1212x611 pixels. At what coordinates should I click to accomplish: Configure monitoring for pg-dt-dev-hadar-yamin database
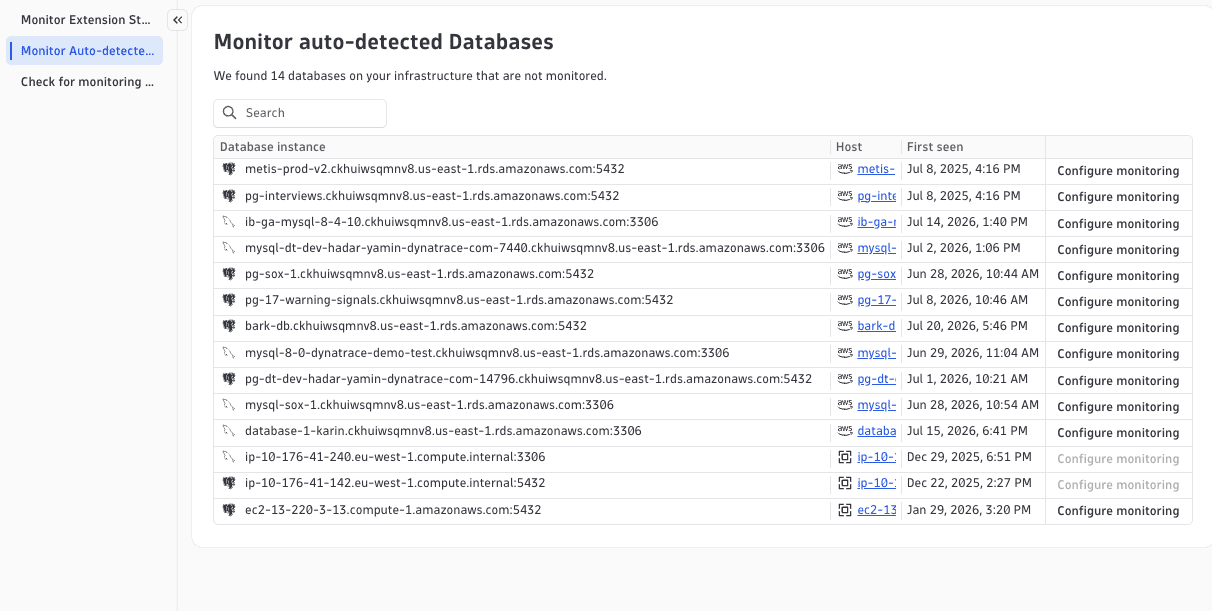pyautogui.click(x=1118, y=381)
